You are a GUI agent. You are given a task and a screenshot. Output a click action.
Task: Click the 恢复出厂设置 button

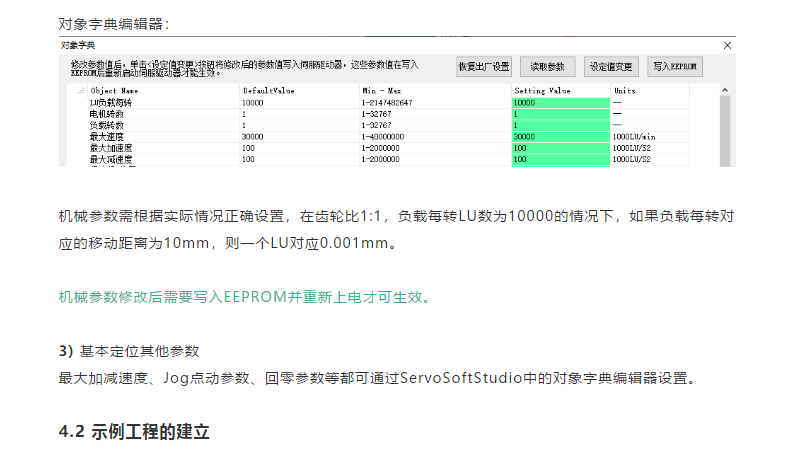tap(484, 67)
